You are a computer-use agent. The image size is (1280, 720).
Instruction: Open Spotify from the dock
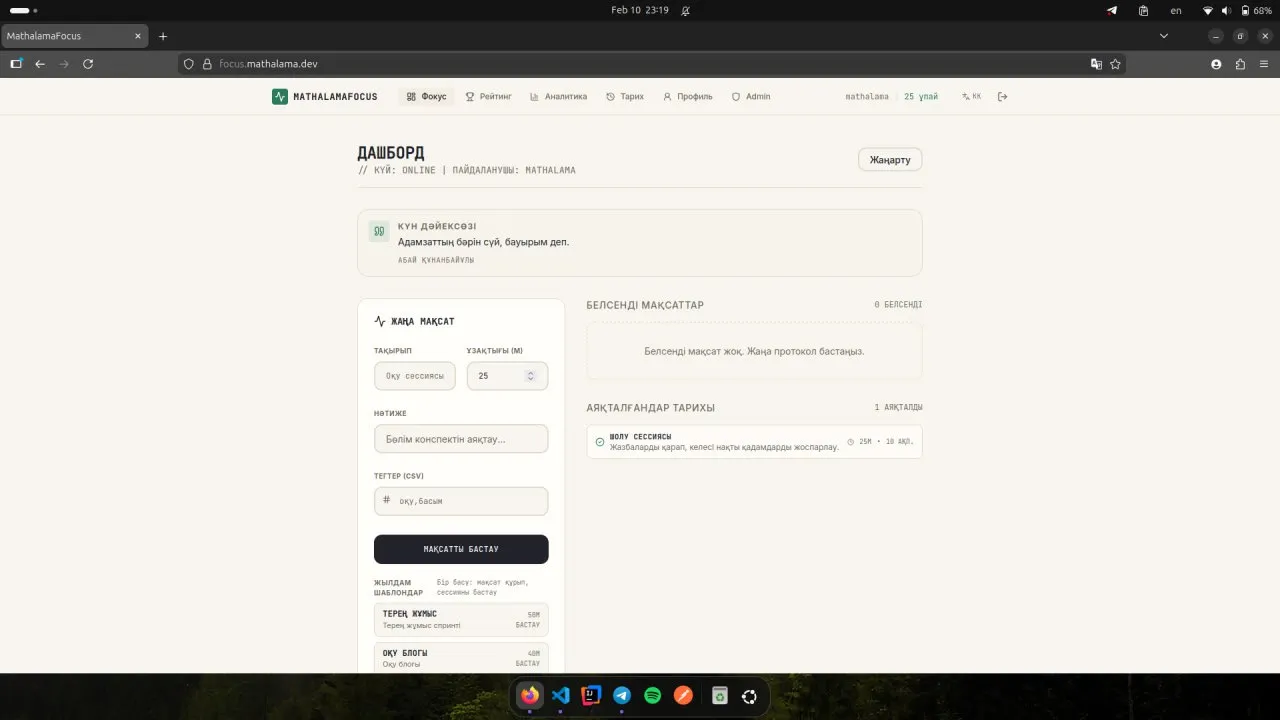(x=653, y=695)
